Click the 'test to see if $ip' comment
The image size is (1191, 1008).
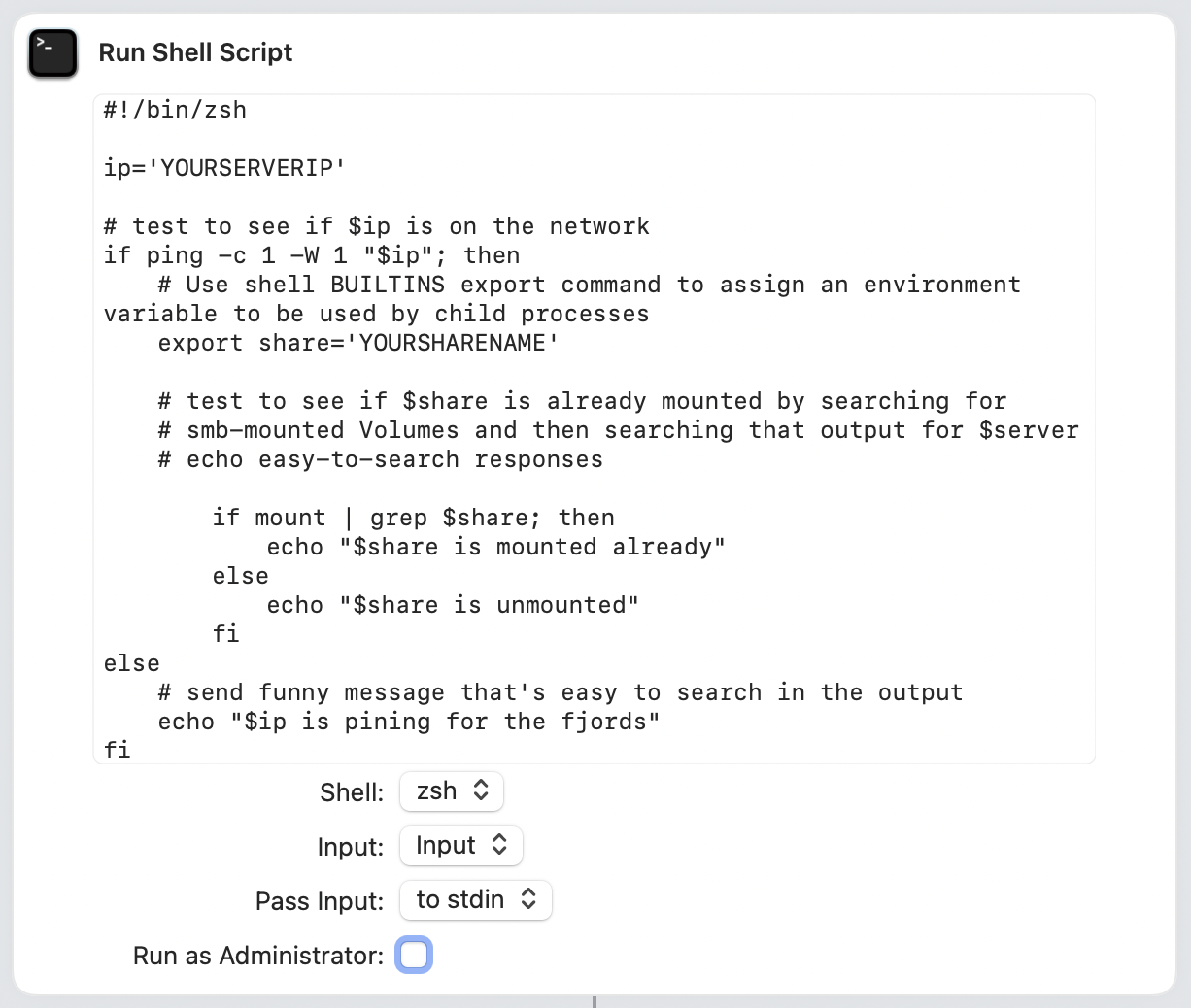[x=377, y=226]
